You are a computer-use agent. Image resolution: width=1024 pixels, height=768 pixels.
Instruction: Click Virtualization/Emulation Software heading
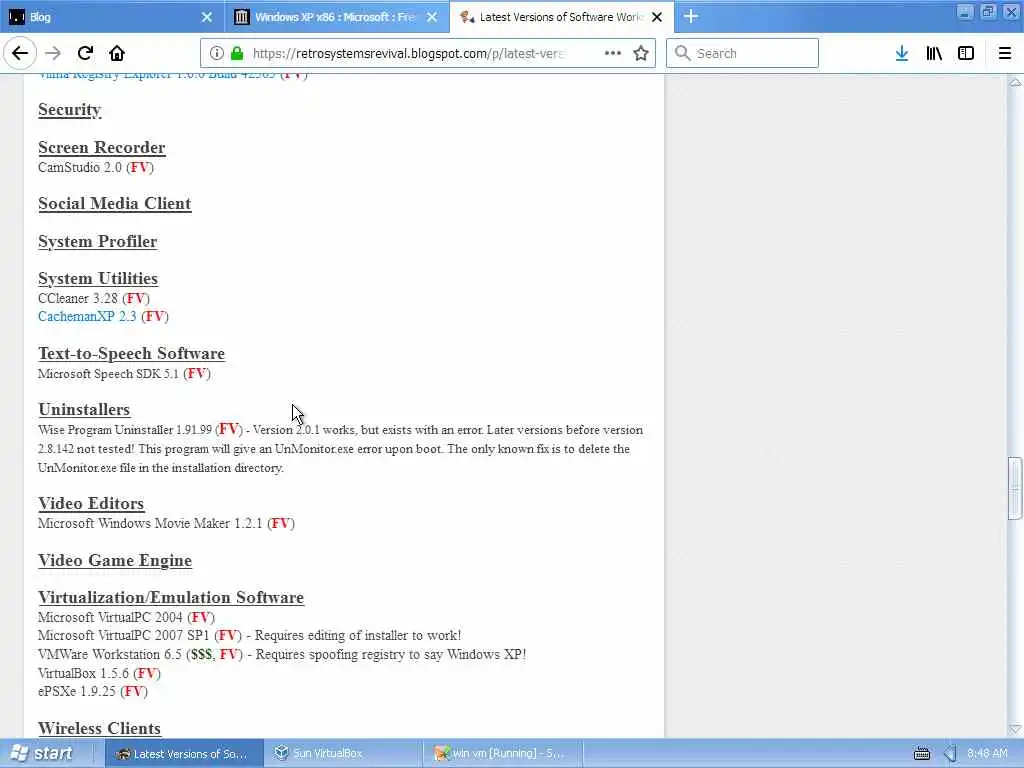171,598
